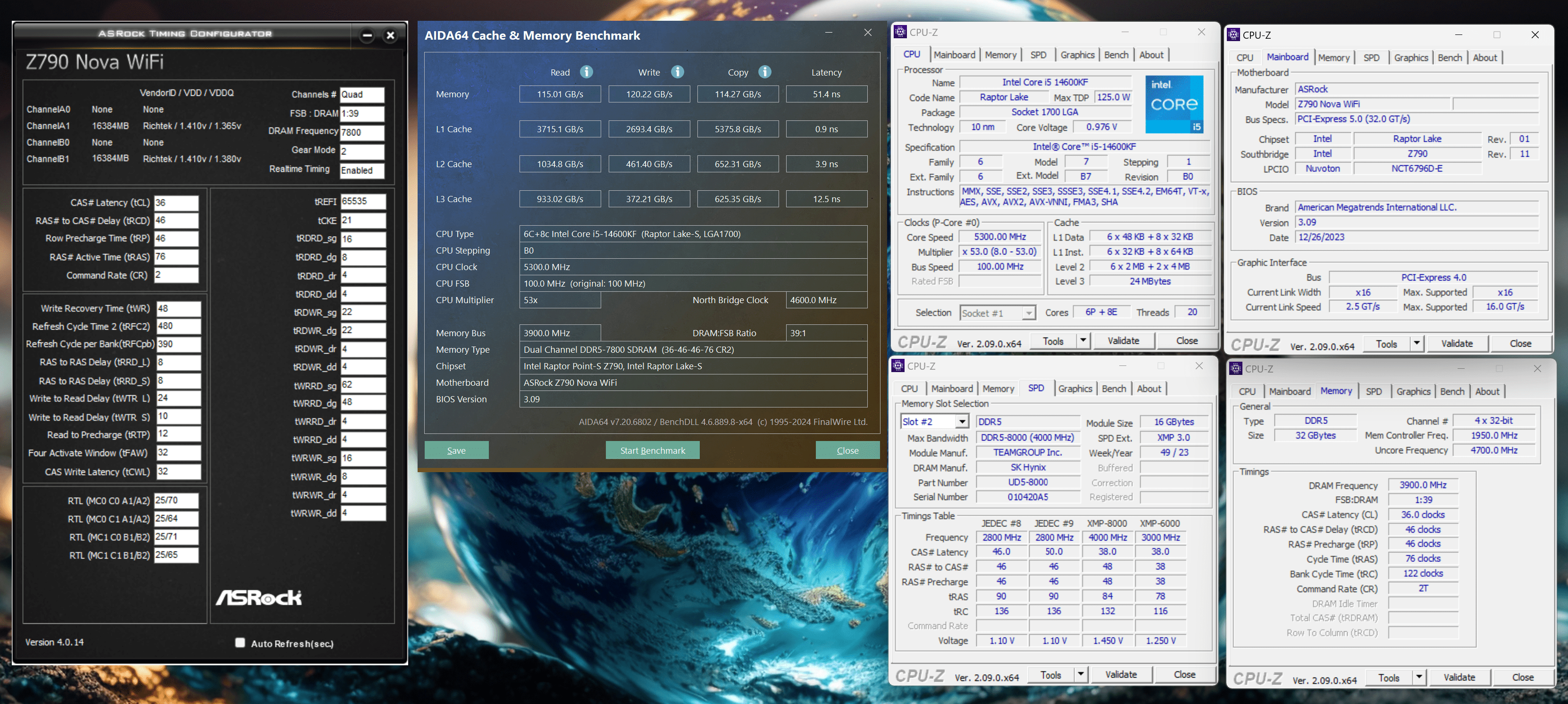Click the CAS# Latency (tCL) field

pyautogui.click(x=176, y=203)
